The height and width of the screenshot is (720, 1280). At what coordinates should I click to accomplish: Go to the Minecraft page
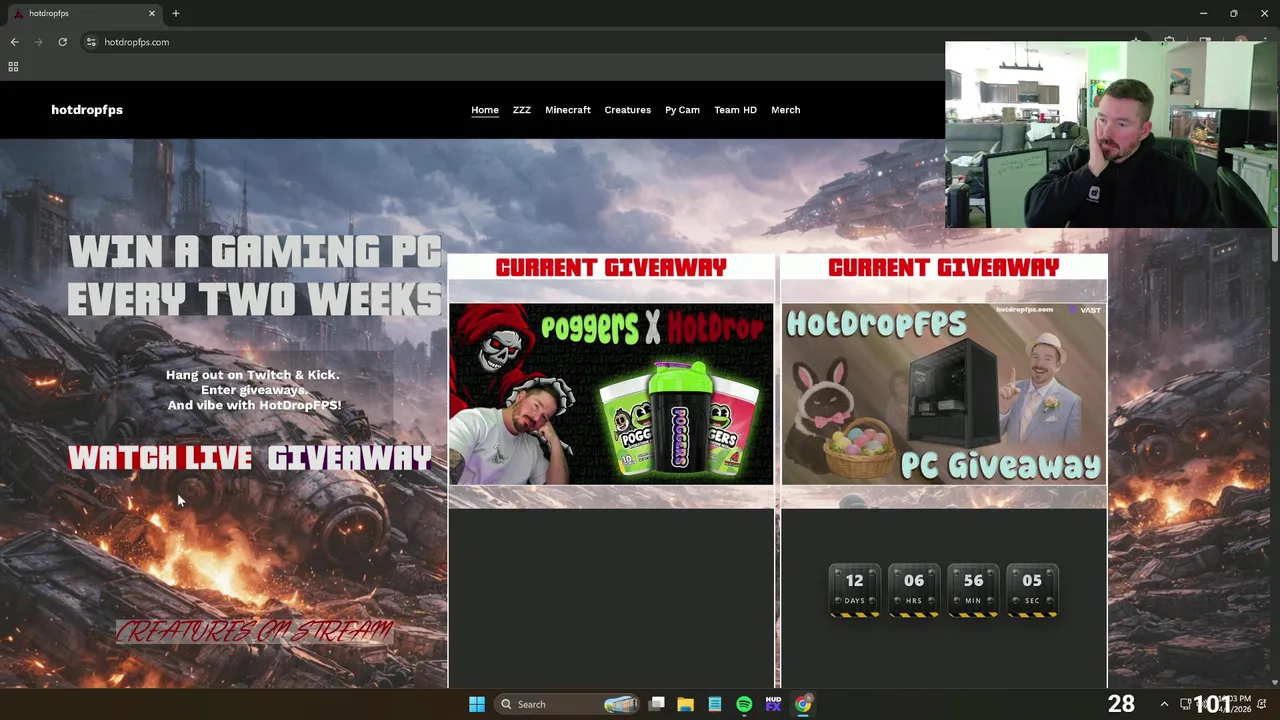[x=568, y=110]
